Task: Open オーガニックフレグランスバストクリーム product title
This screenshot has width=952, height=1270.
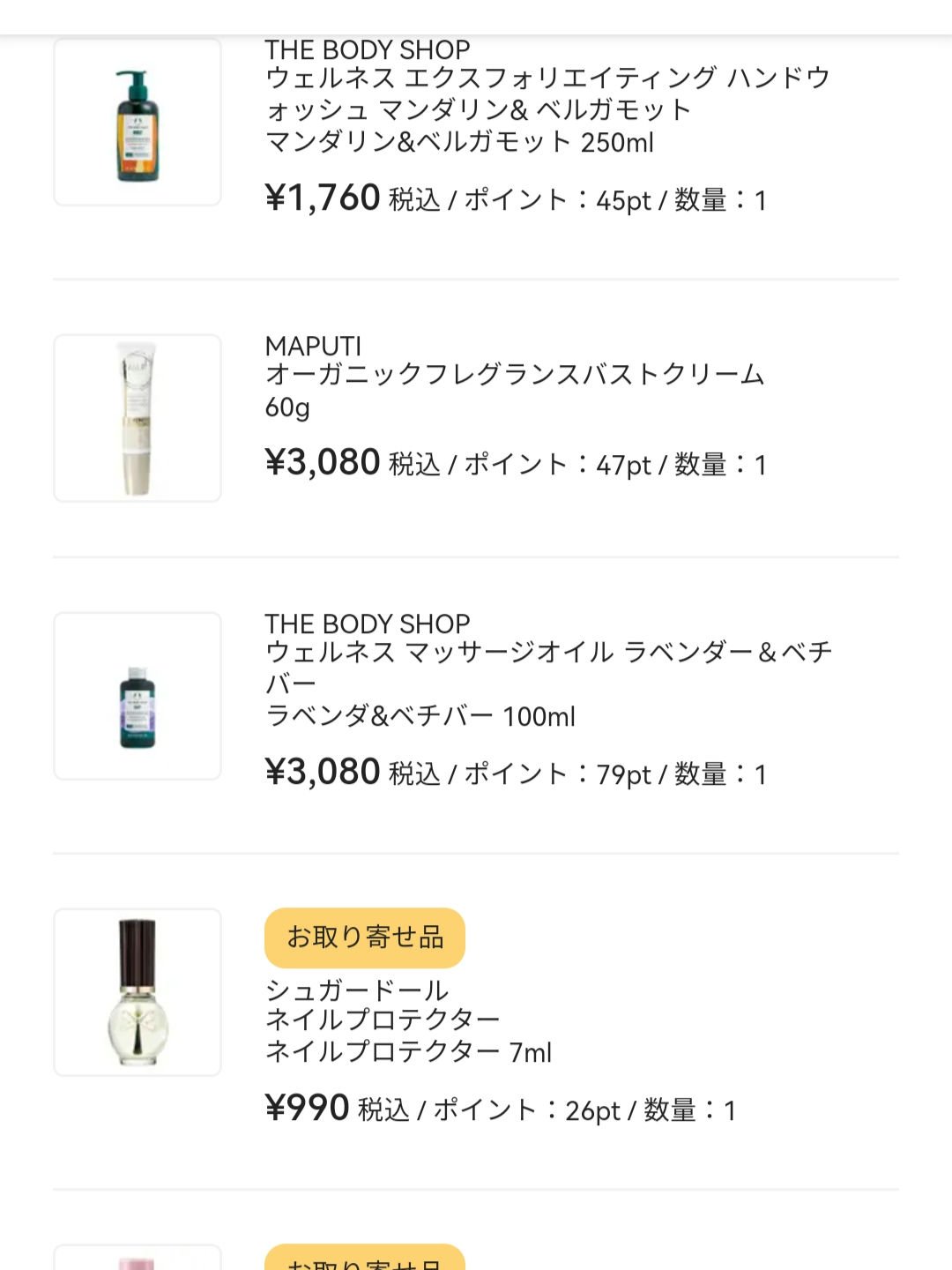Action: click(x=515, y=375)
